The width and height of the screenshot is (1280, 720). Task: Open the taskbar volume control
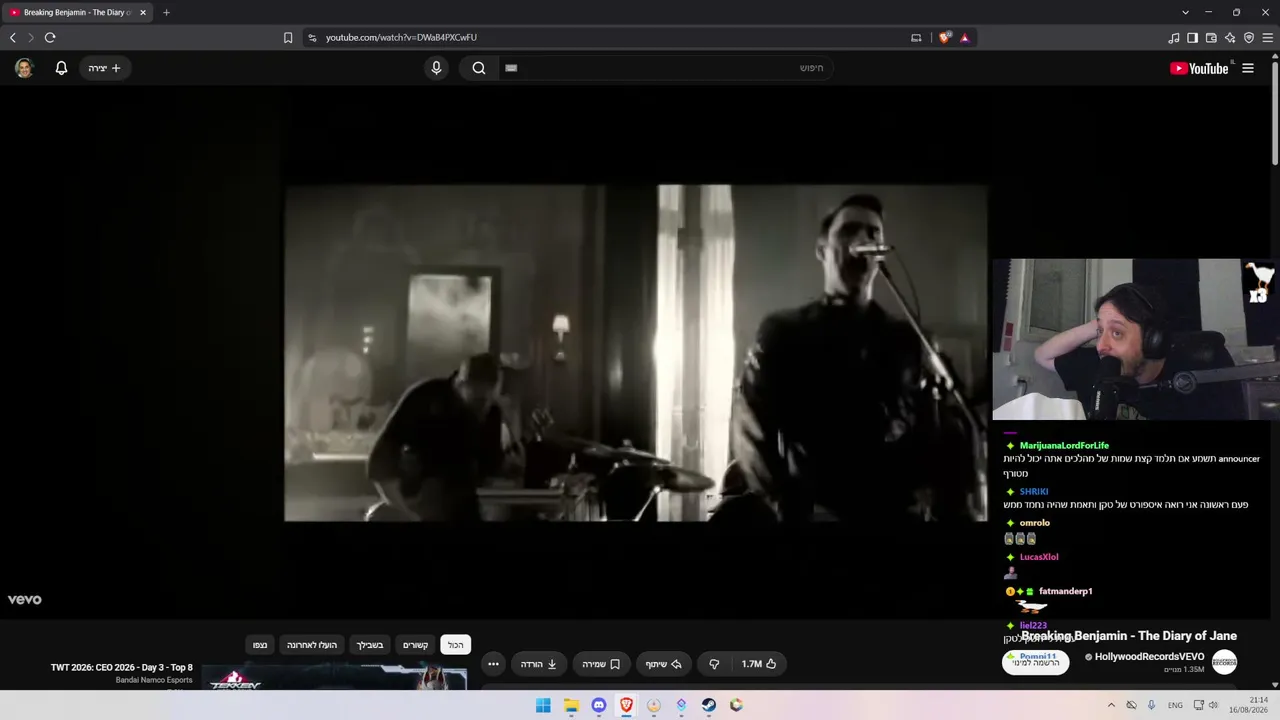click(x=1213, y=705)
